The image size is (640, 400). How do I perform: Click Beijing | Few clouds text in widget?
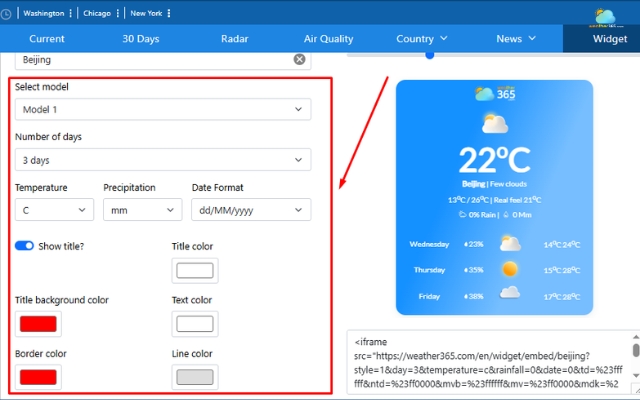494,184
